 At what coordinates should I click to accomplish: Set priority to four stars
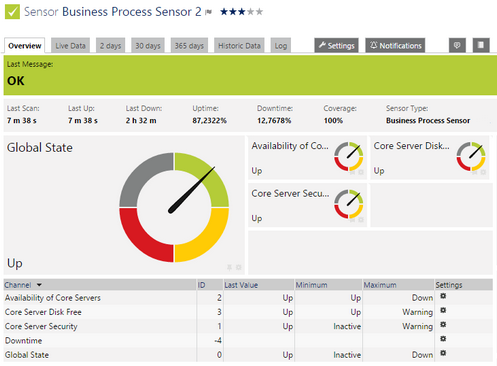[250, 12]
